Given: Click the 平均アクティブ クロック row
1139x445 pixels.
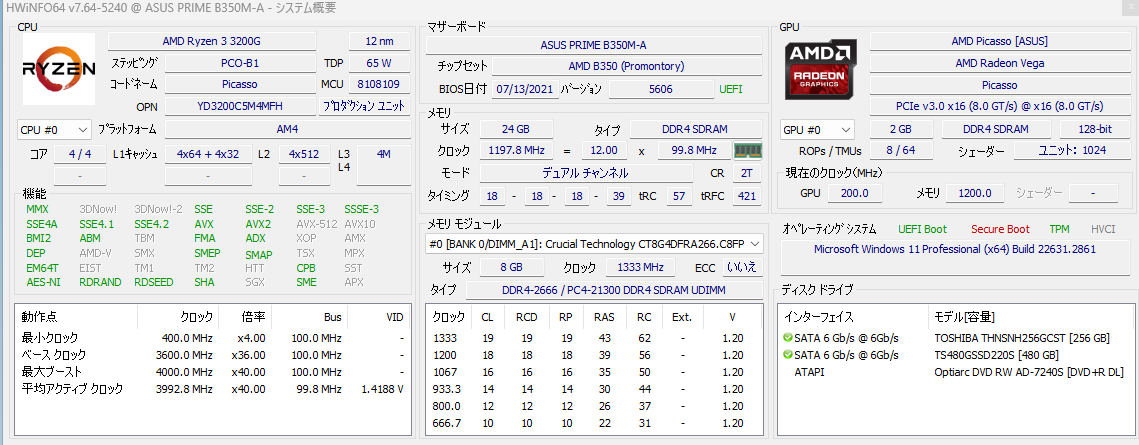Looking at the screenshot, I should 213,388.
